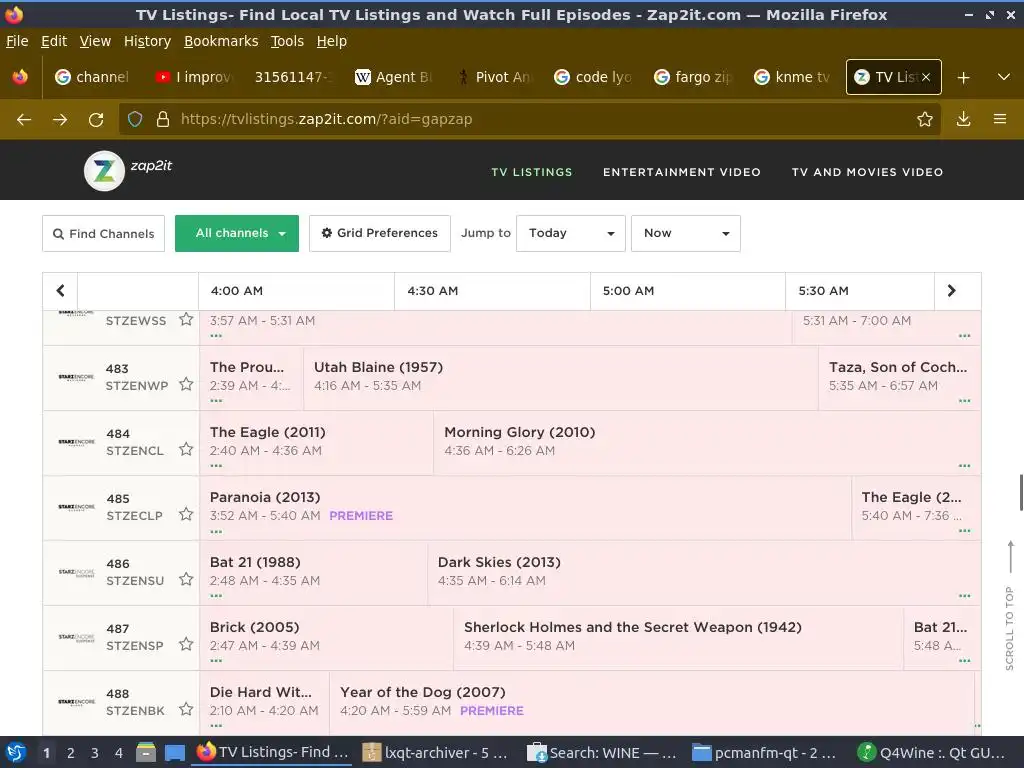The height and width of the screenshot is (768, 1024).
Task: Open Firefox downloads panel
Action: 963,119
